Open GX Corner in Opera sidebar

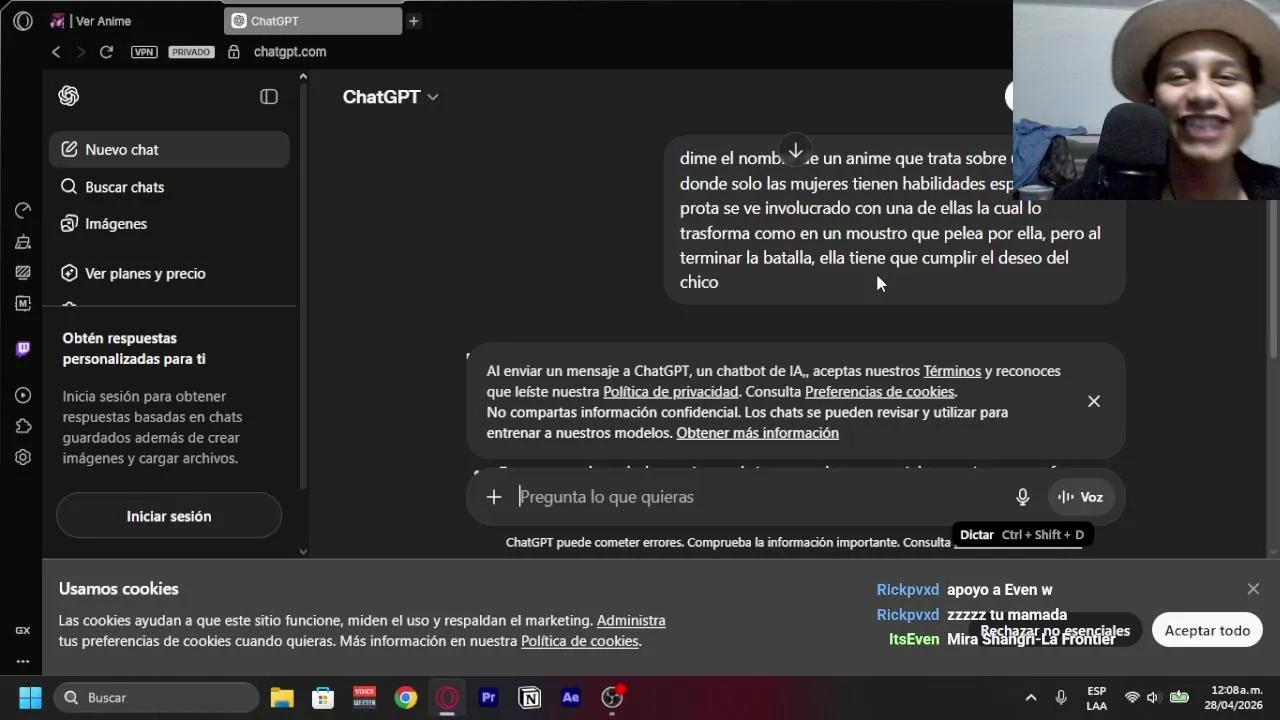click(23, 631)
